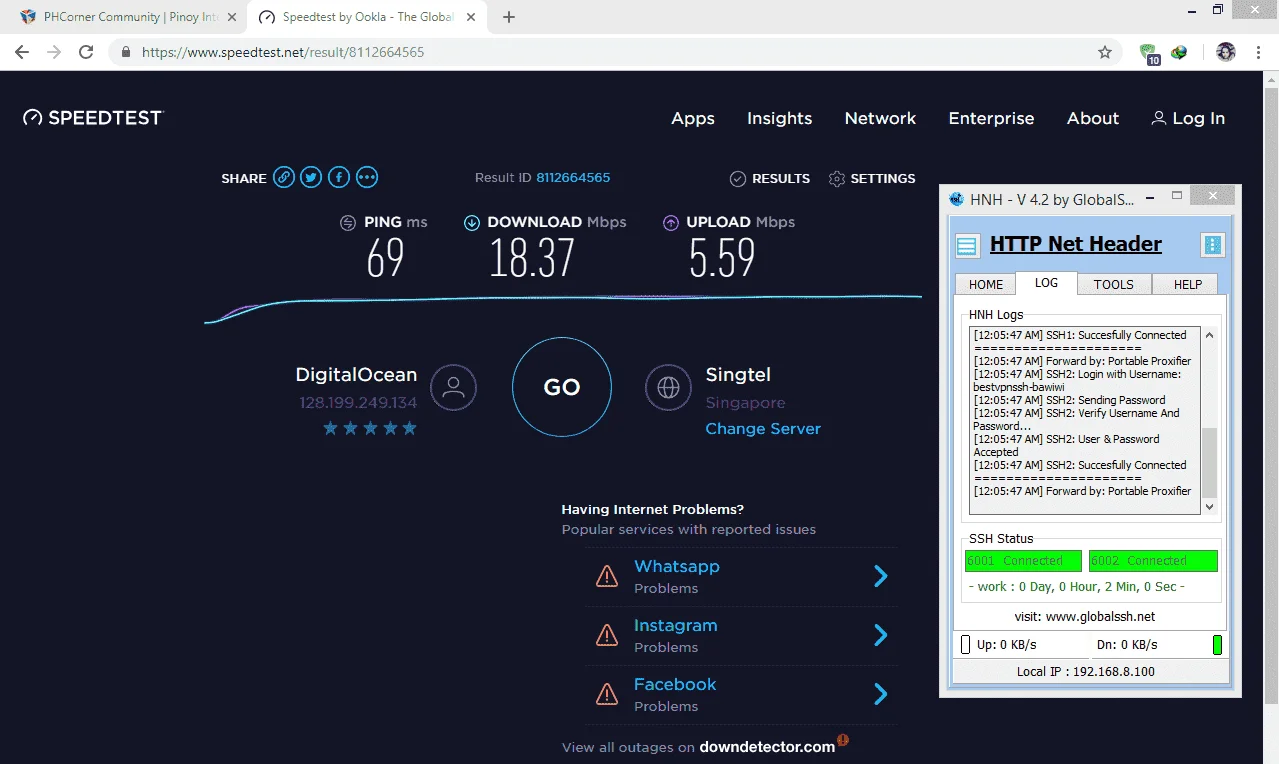Open Instagram problems entry
The height and width of the screenshot is (764, 1279).
coord(741,635)
